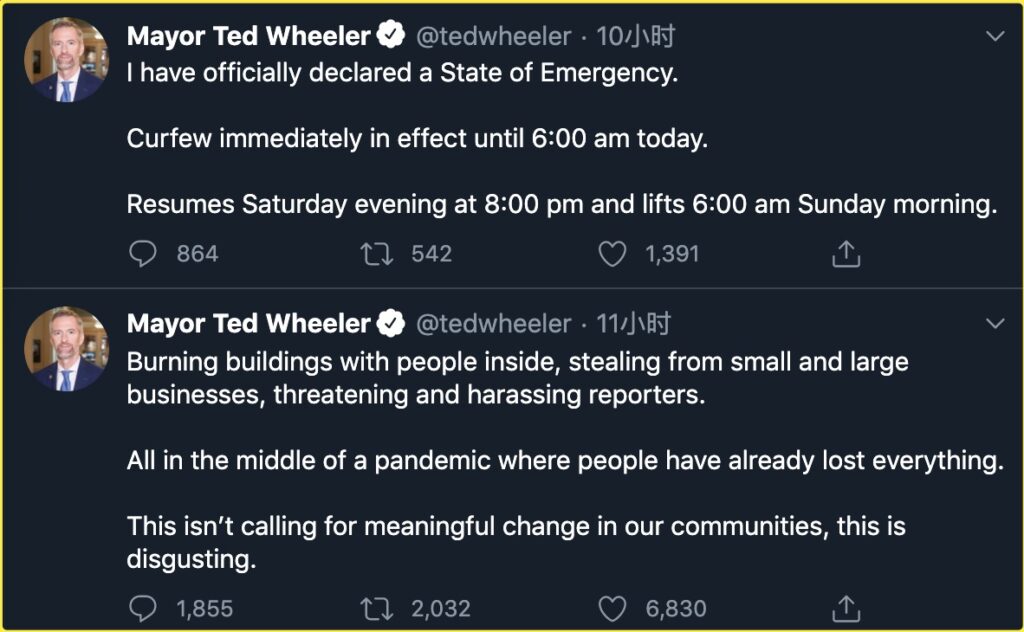This screenshot has width=1024, height=632.
Task: Click @tedwheeler handle on first tweet
Action: [493, 37]
